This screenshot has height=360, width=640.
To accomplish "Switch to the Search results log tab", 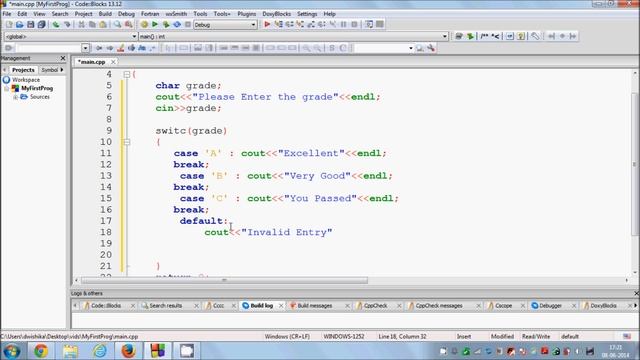I will pyautogui.click(x=165, y=306).
